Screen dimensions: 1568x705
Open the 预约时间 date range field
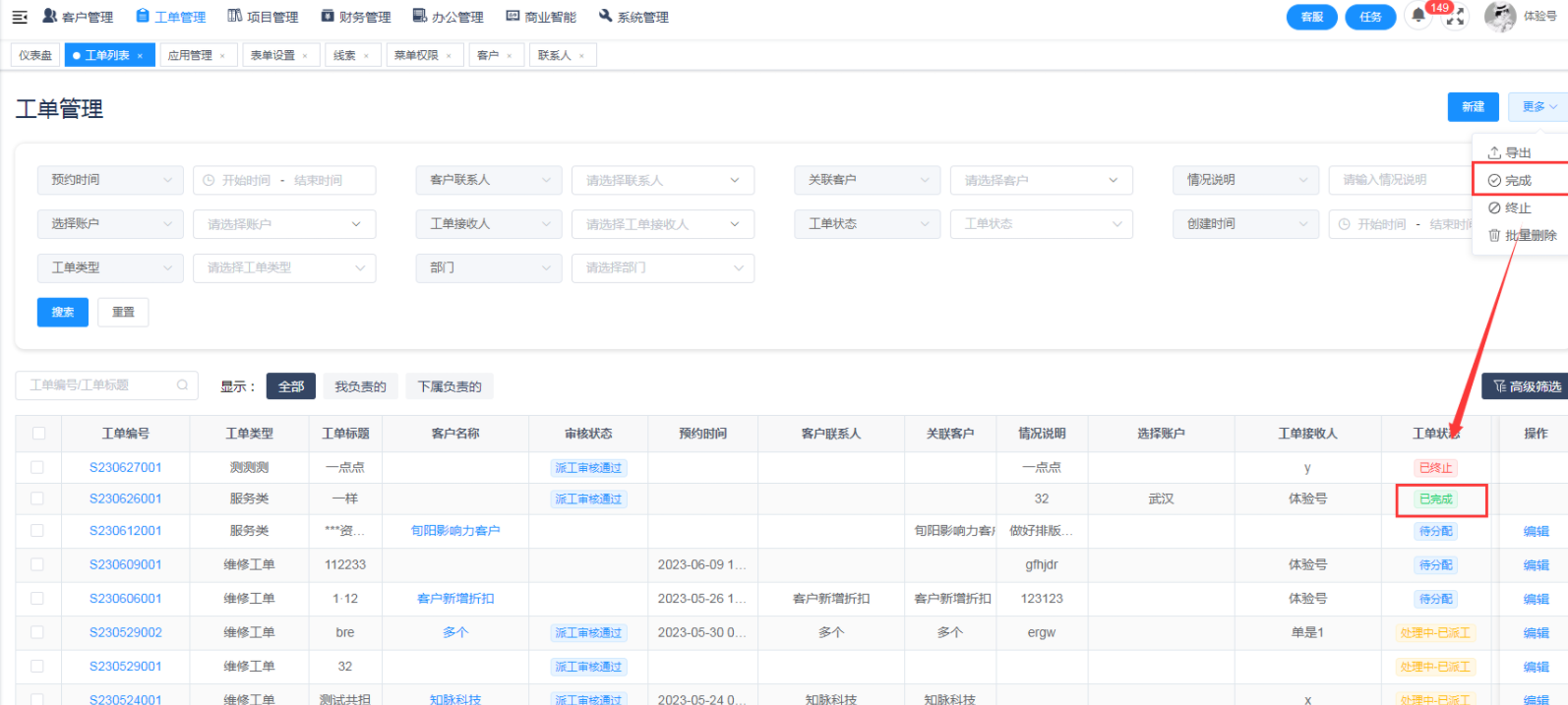pyautogui.click(x=284, y=180)
